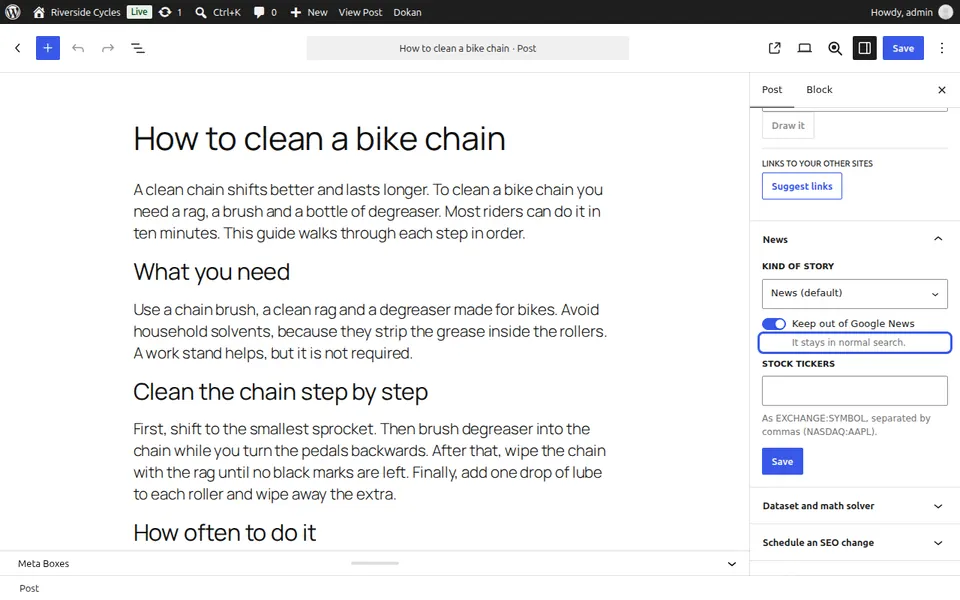Click the Draw it button

pyautogui.click(x=788, y=126)
